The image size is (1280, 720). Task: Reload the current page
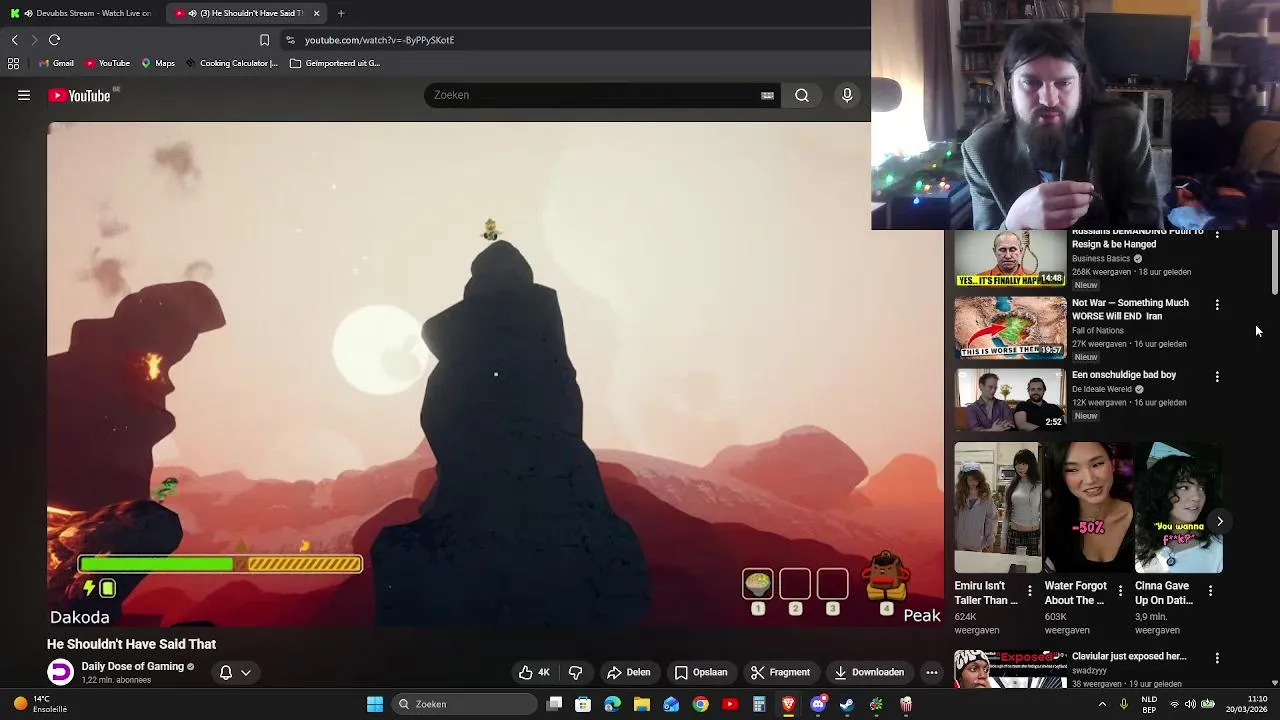coord(55,40)
